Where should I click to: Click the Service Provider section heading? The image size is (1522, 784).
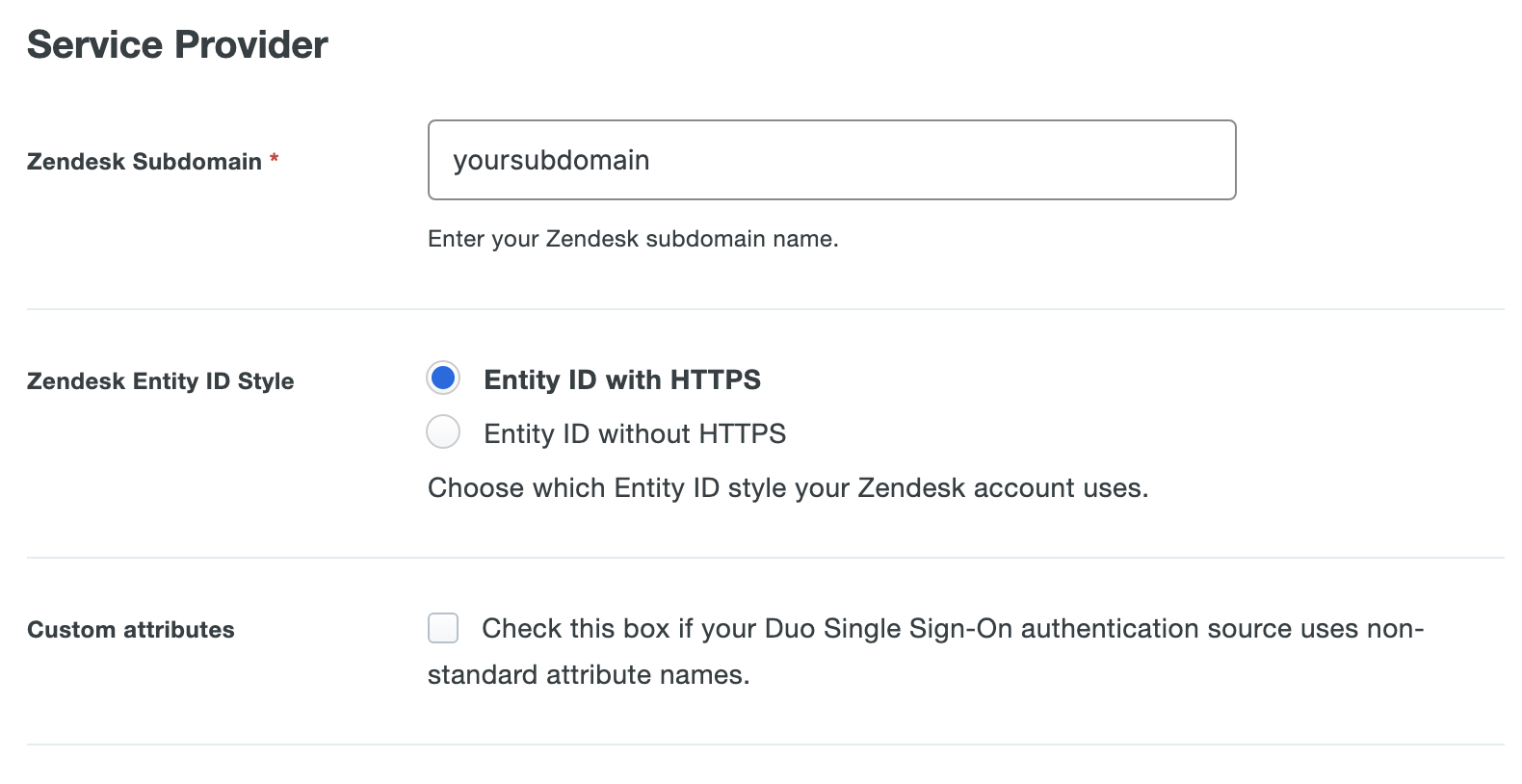point(176,43)
